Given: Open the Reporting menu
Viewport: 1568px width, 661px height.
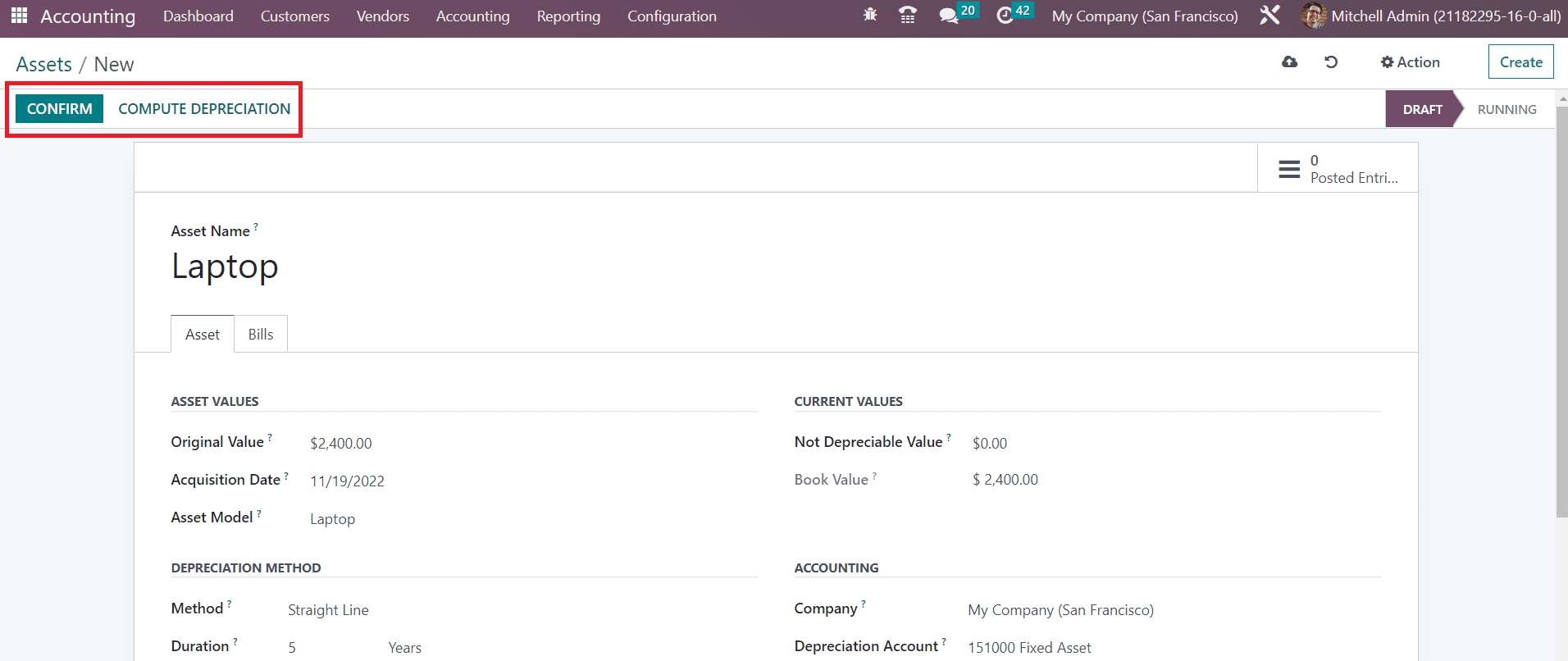Looking at the screenshot, I should tap(568, 16).
